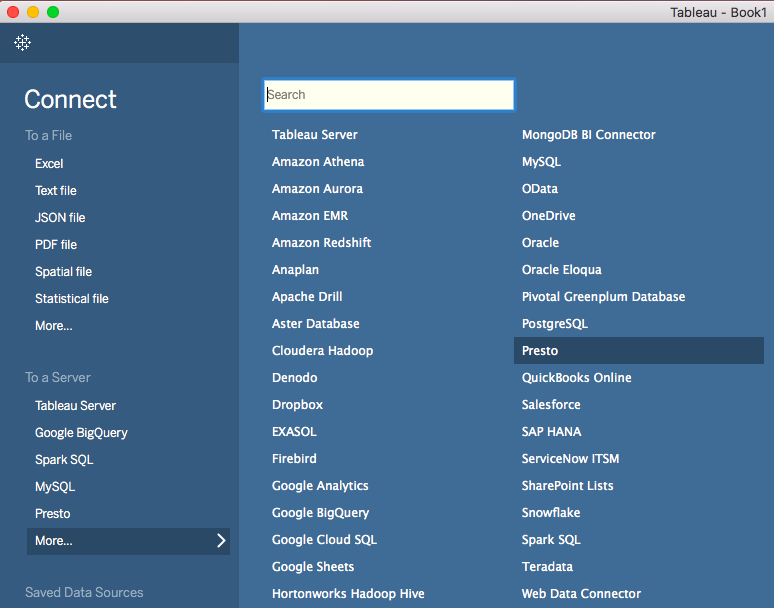Focus the connector Search field
Viewport: 774px width, 608px height.
click(388, 95)
